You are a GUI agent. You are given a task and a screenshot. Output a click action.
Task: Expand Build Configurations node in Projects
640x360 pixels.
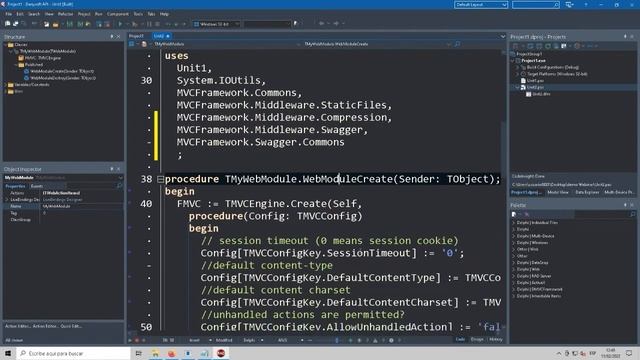pos(518,67)
